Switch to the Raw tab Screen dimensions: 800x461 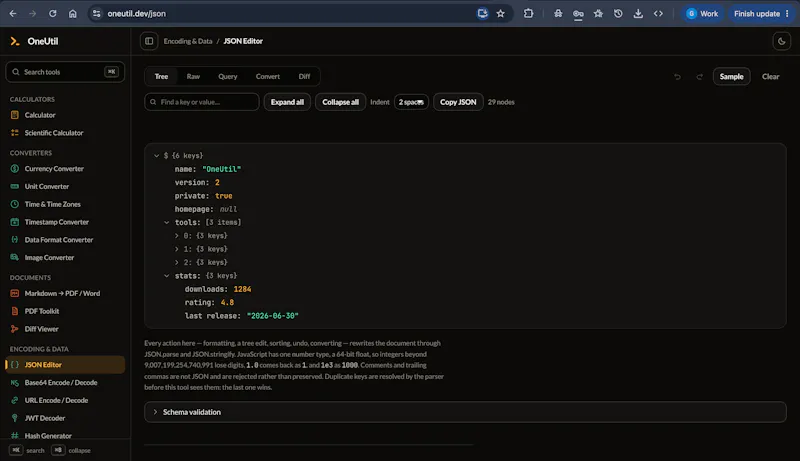193,76
